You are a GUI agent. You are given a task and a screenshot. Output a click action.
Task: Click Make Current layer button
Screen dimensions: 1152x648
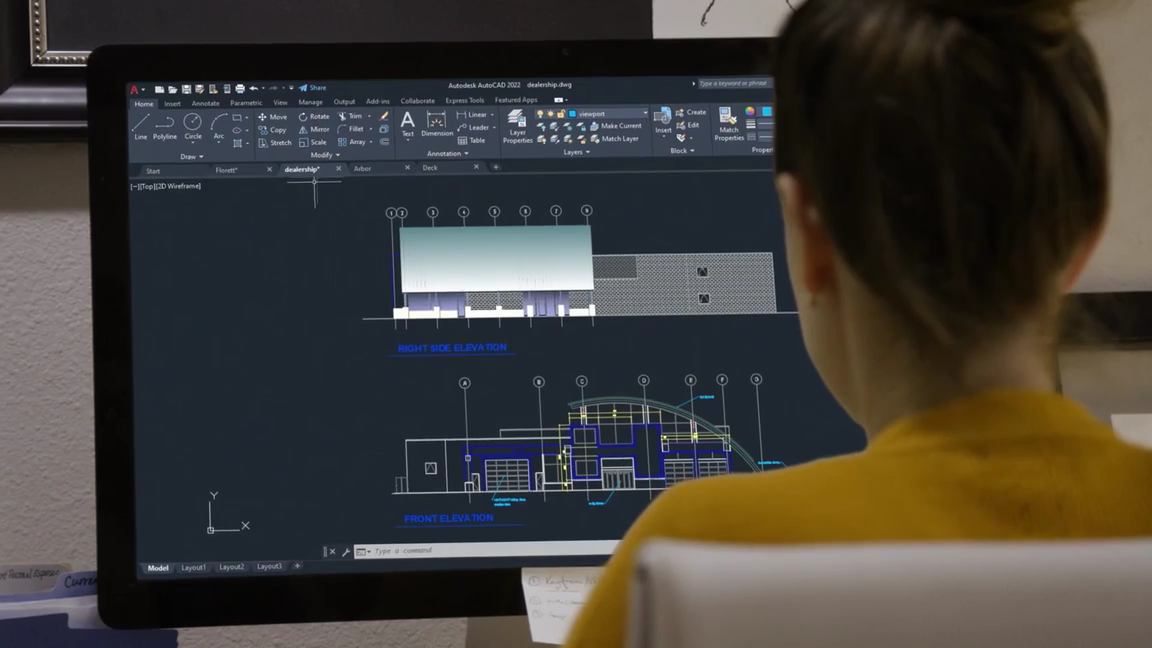(615, 126)
